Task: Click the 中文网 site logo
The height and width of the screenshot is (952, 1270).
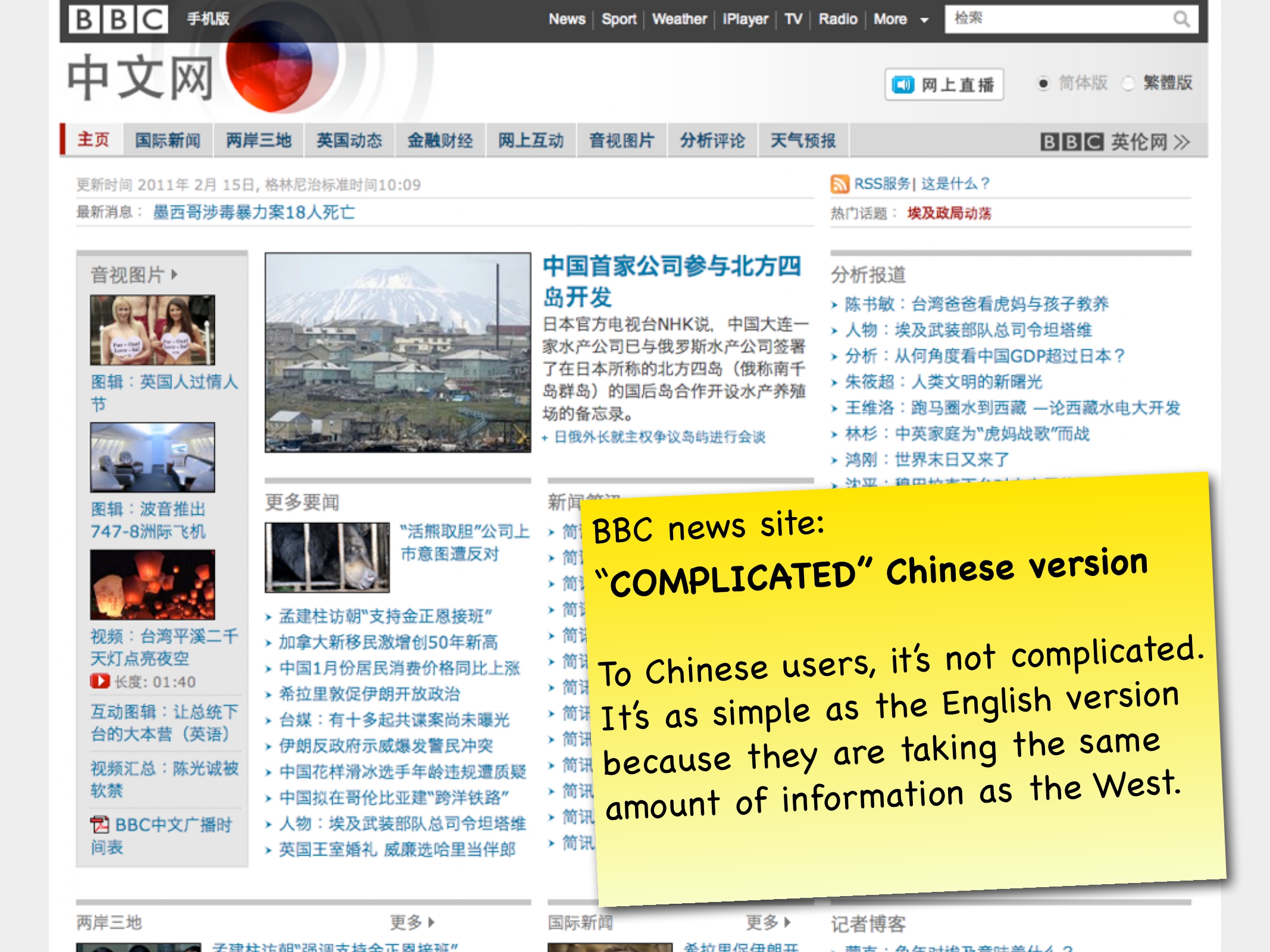Action: (140, 77)
